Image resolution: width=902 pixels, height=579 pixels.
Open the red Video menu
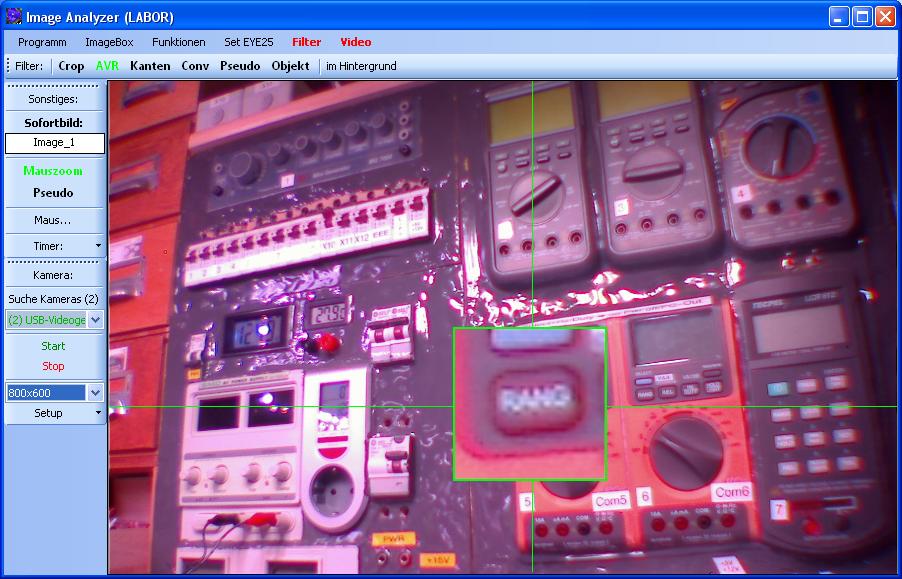click(x=355, y=42)
